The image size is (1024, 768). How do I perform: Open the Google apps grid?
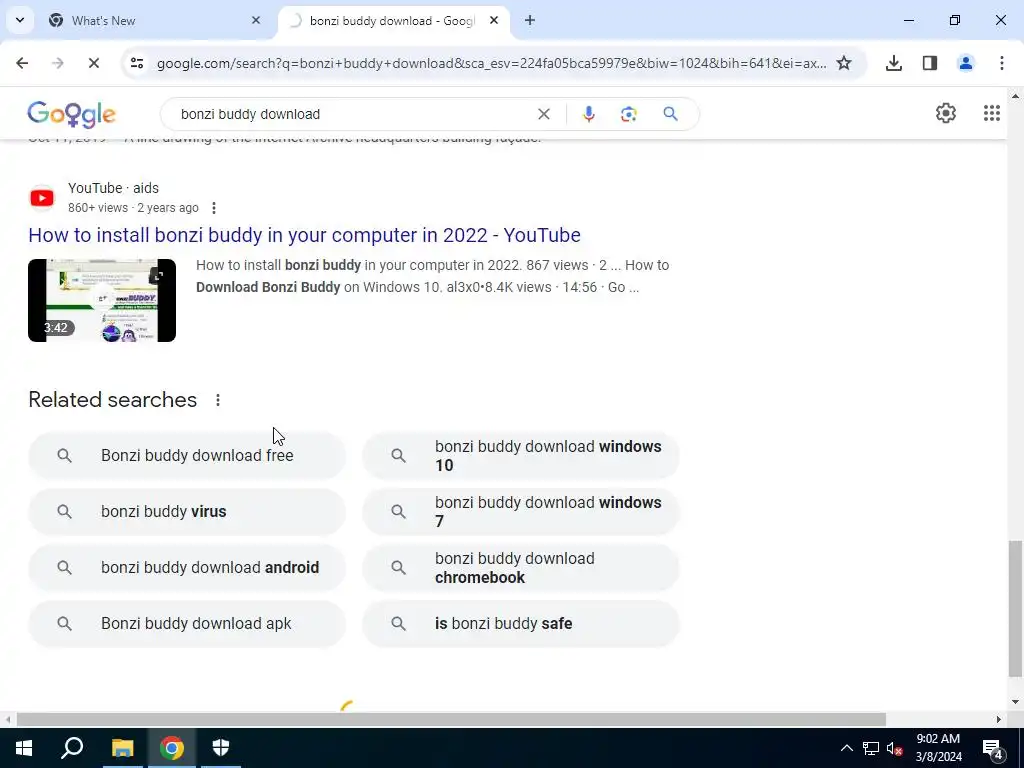[991, 113]
